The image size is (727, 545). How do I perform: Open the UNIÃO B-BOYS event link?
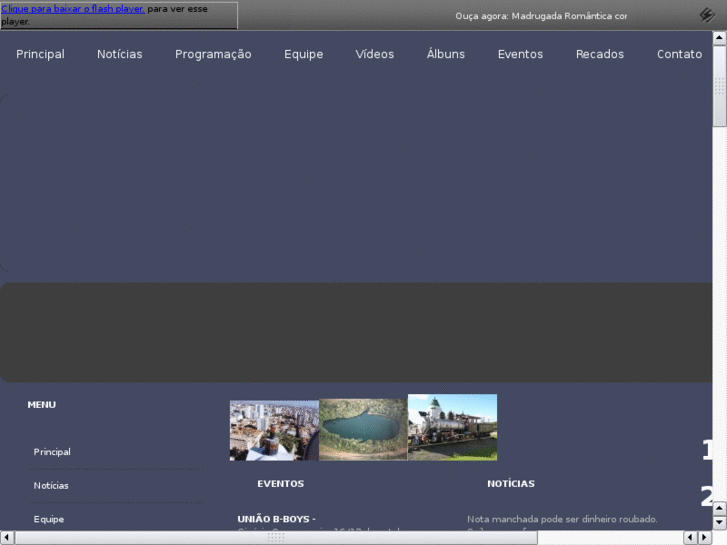click(276, 519)
